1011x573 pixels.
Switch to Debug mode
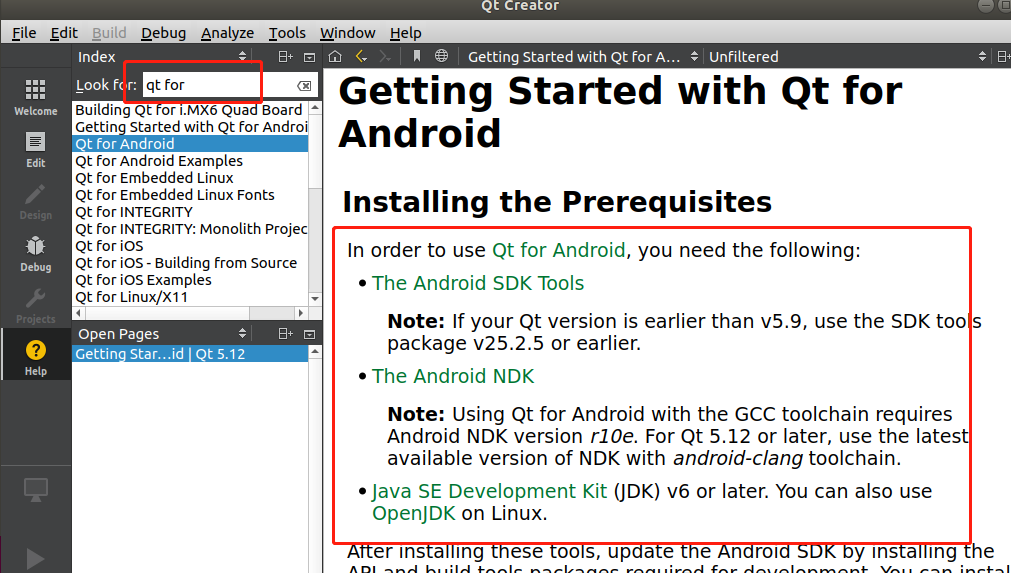click(35, 253)
